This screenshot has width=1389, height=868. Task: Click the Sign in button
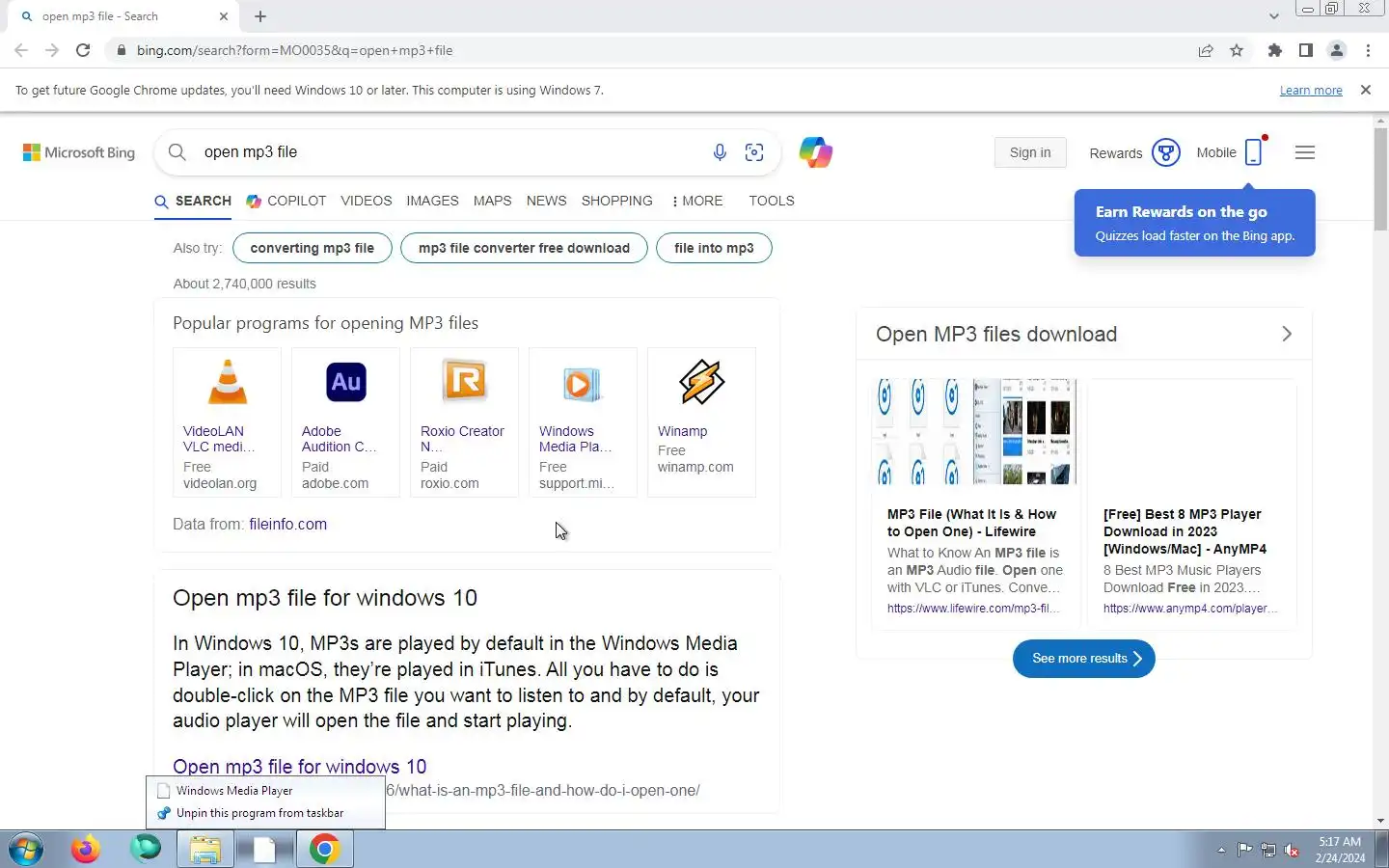tap(1030, 152)
